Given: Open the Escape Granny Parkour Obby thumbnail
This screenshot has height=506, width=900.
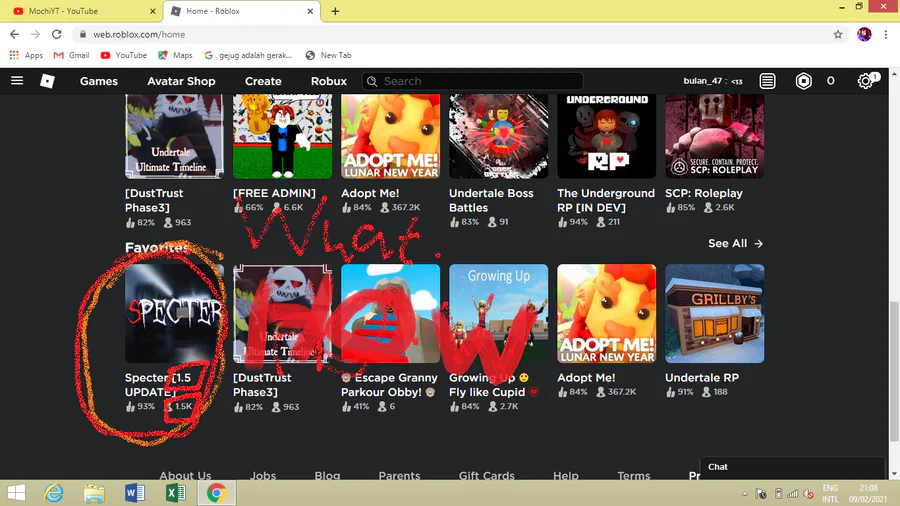Looking at the screenshot, I should point(390,313).
